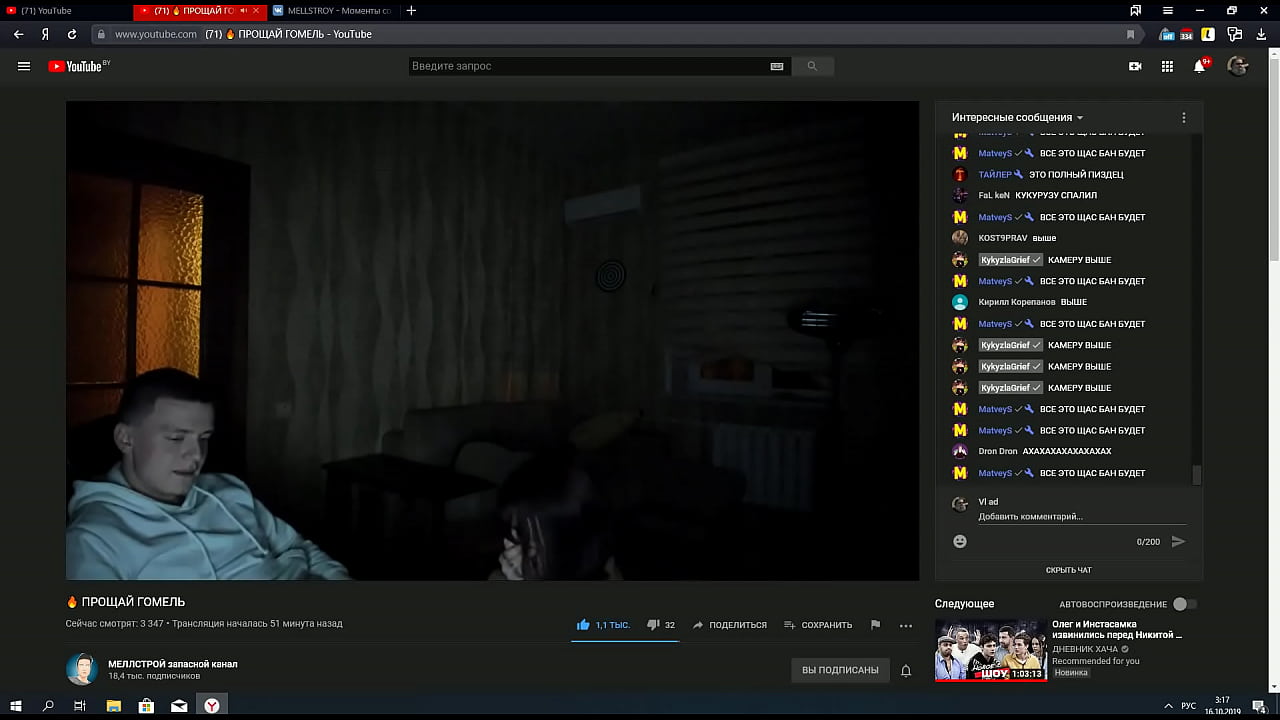Expand the Интересные сообщения chat dropdown
The width and height of the screenshot is (1280, 720).
pyautogui.click(x=1017, y=117)
